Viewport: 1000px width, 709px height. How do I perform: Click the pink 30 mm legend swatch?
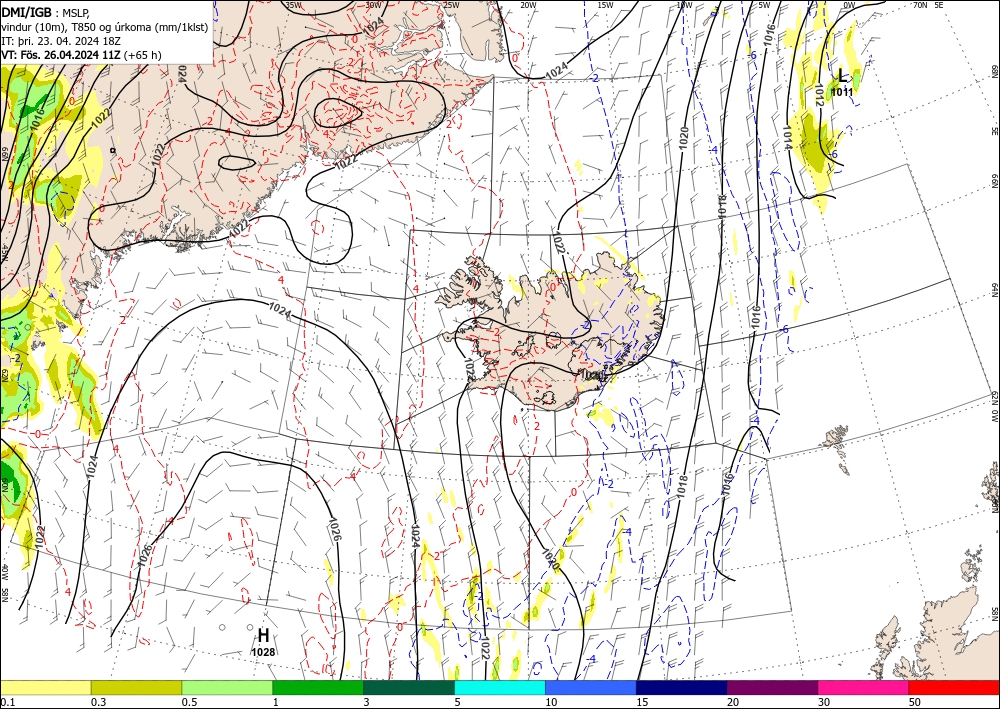[864, 687]
